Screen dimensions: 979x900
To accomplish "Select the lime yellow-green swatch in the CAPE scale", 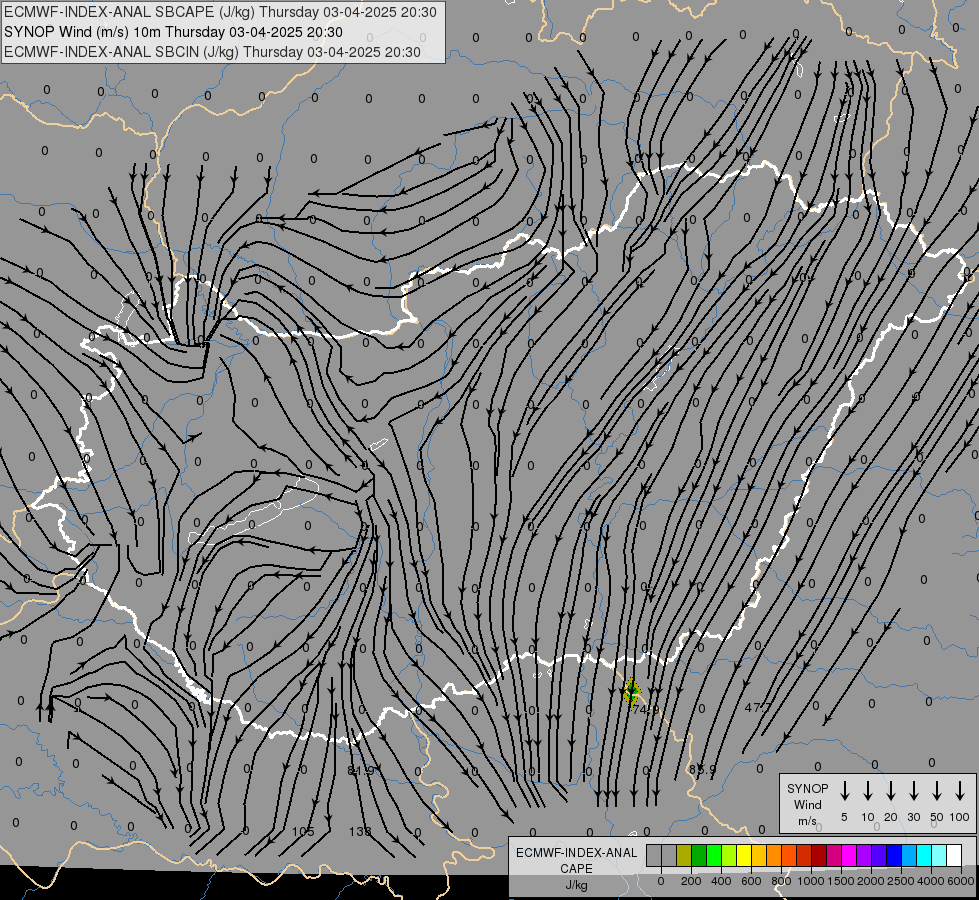I will click(729, 855).
